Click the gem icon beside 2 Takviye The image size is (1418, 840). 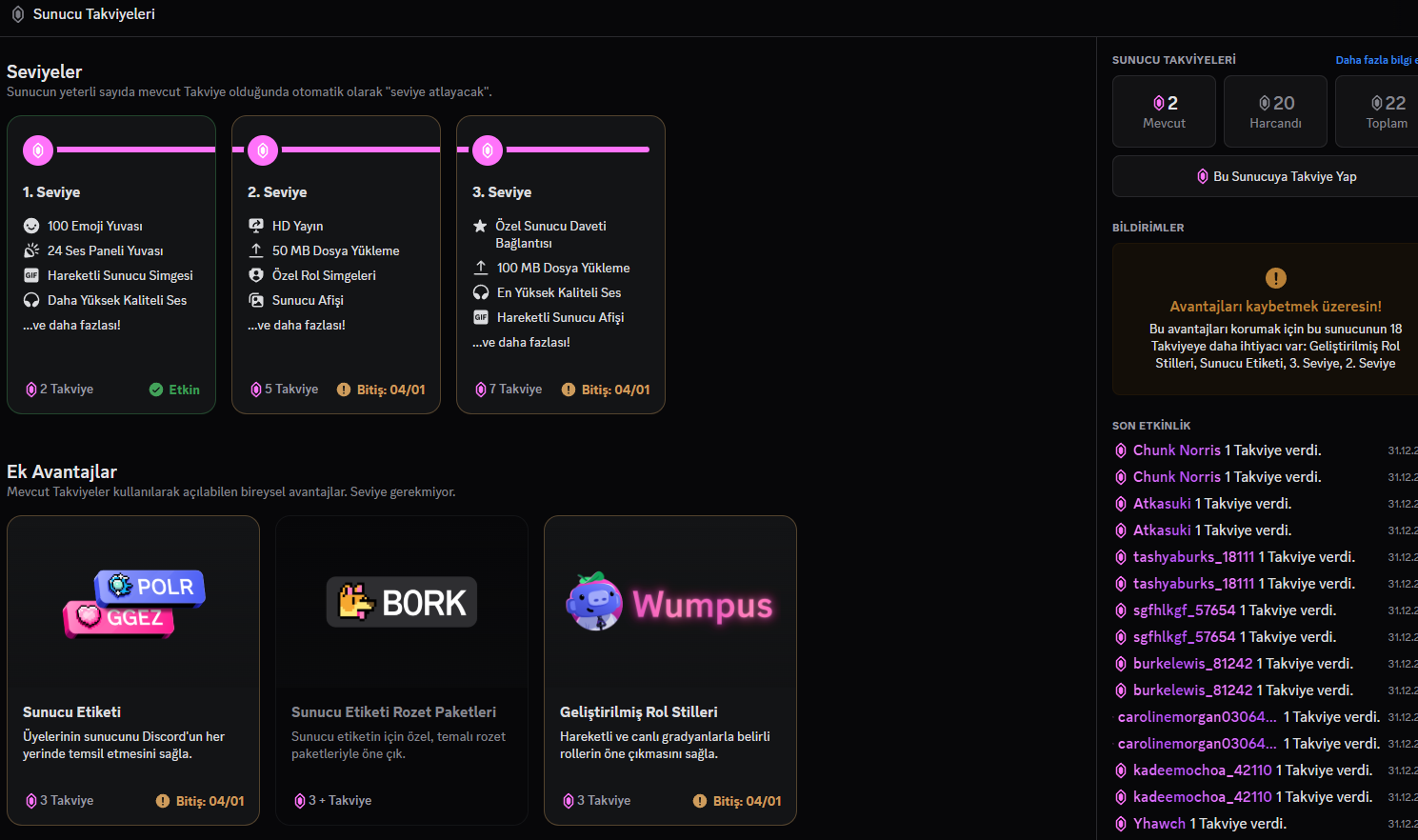click(x=30, y=390)
